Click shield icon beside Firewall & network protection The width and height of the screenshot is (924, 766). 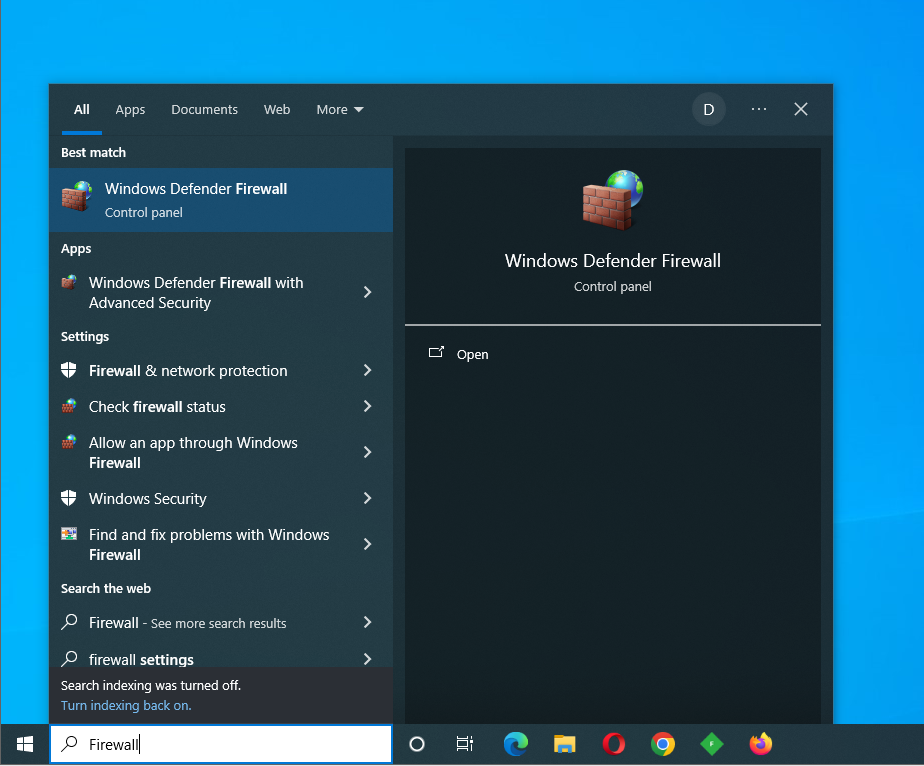[x=69, y=370]
